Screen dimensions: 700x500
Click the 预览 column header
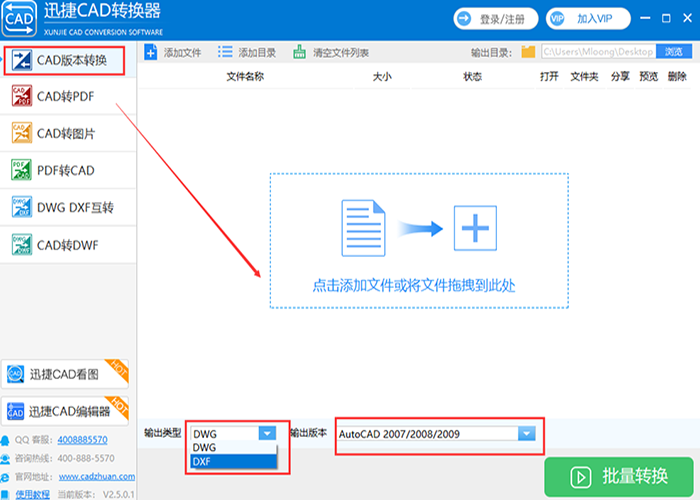pyautogui.click(x=648, y=76)
